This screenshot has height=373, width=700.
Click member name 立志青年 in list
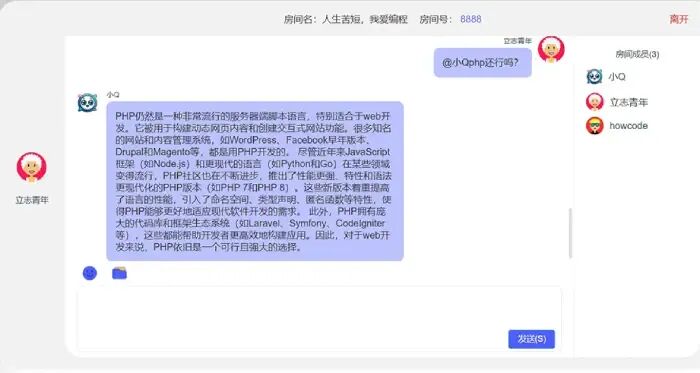coord(629,102)
